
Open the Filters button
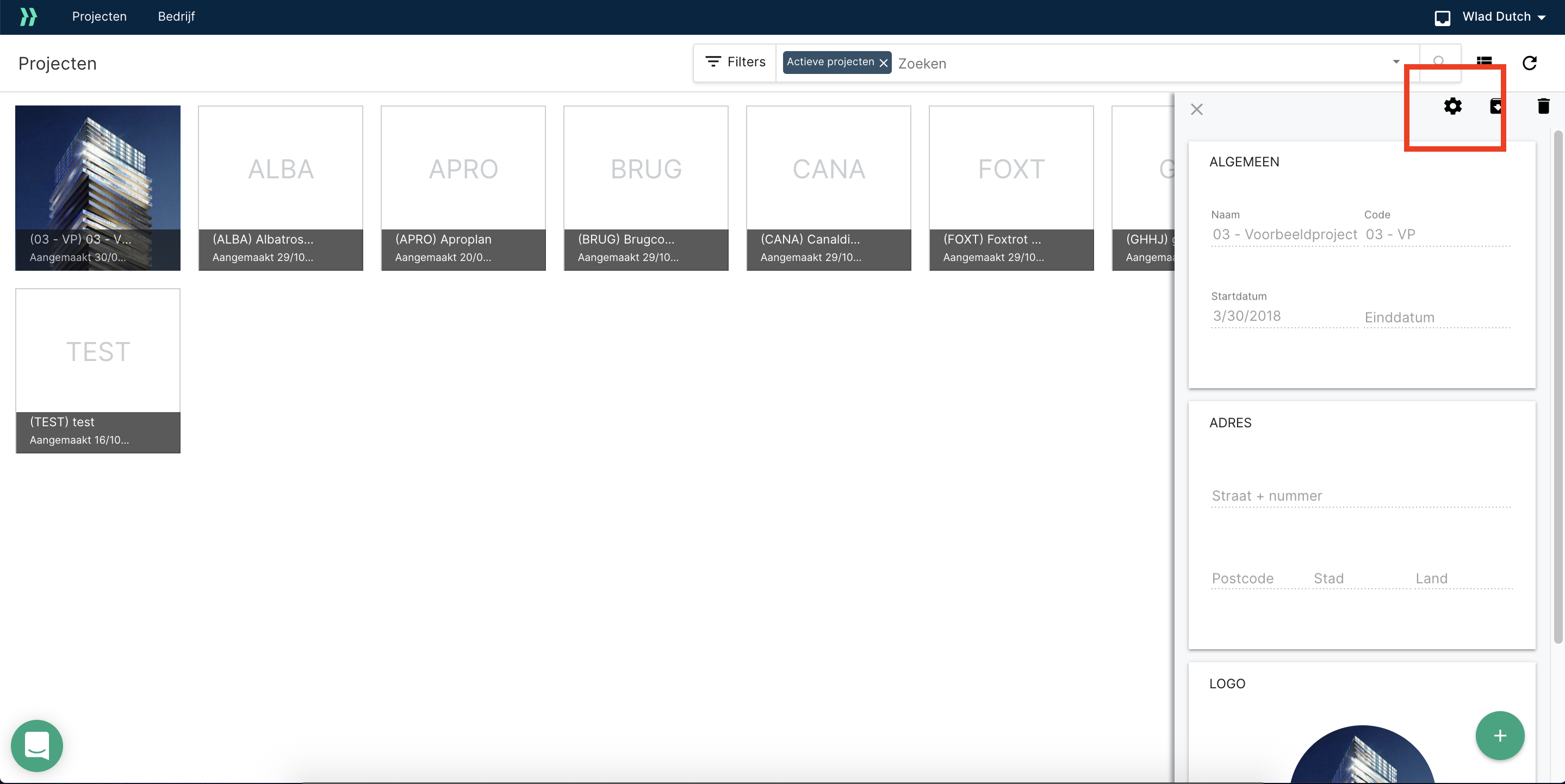(735, 62)
